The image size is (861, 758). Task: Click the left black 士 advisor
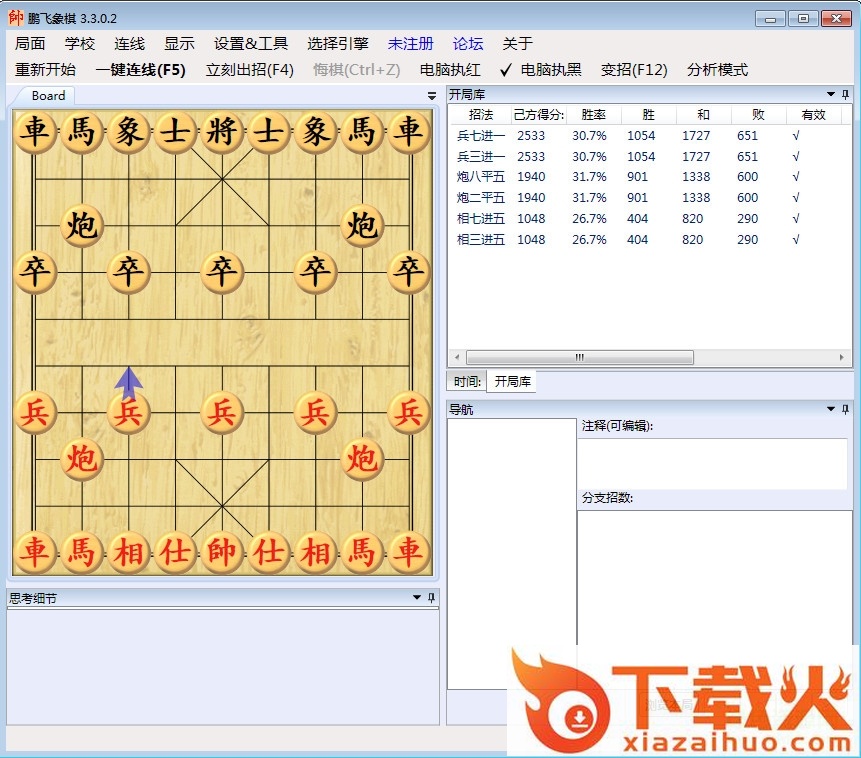point(175,132)
